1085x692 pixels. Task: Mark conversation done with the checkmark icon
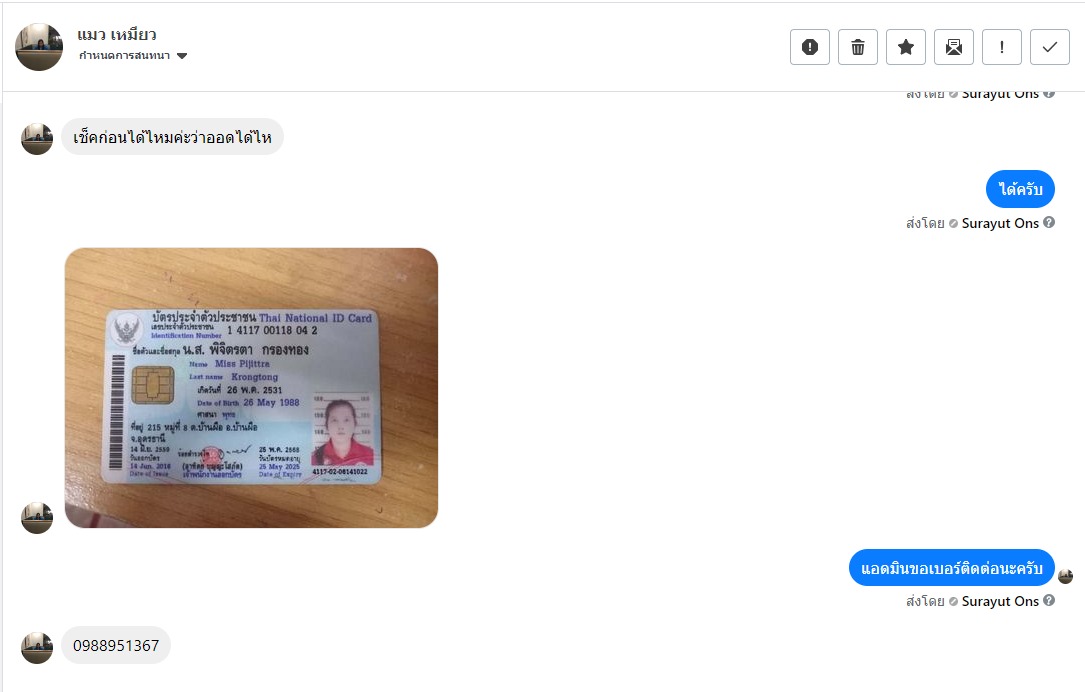coord(1050,47)
